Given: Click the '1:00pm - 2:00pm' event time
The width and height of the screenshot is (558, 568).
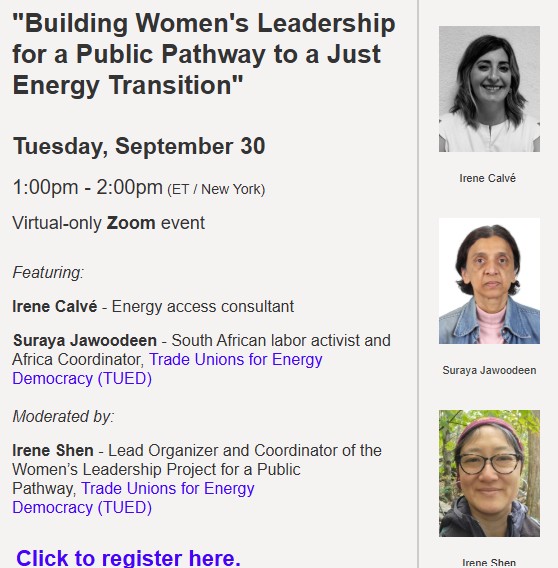Looking at the screenshot, I should 88,188.
